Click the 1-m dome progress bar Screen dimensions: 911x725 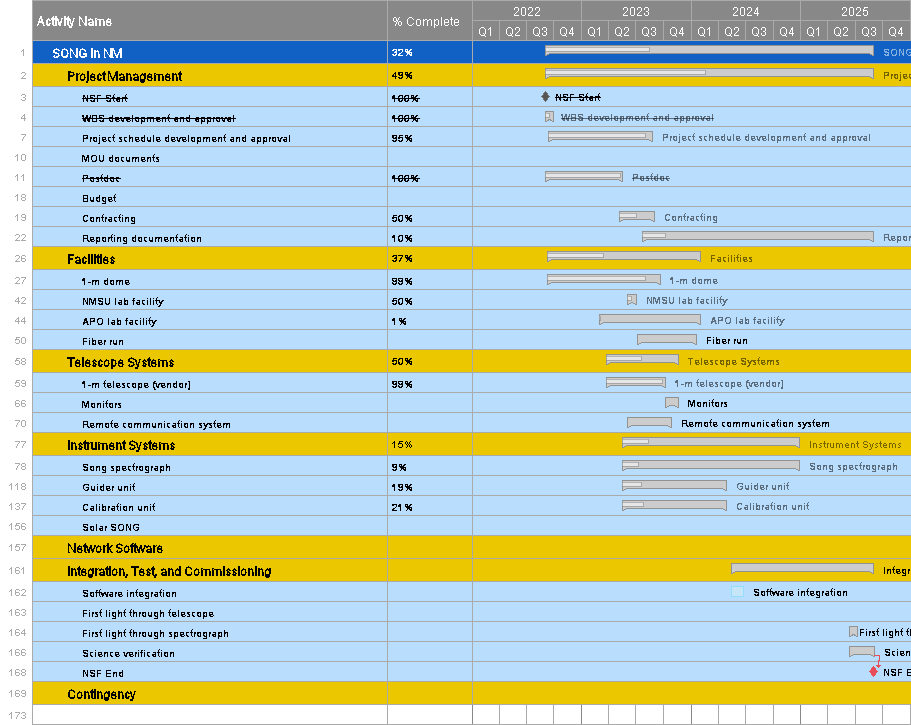pyautogui.click(x=603, y=280)
